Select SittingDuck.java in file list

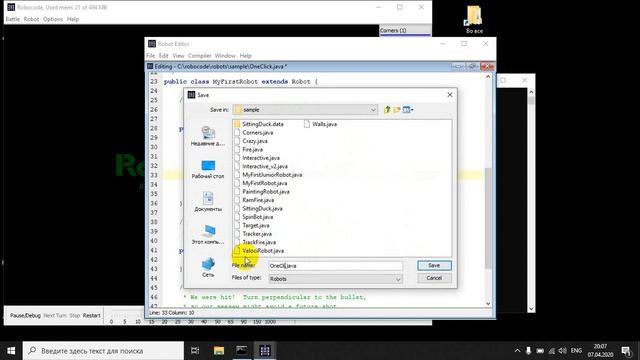258,209
